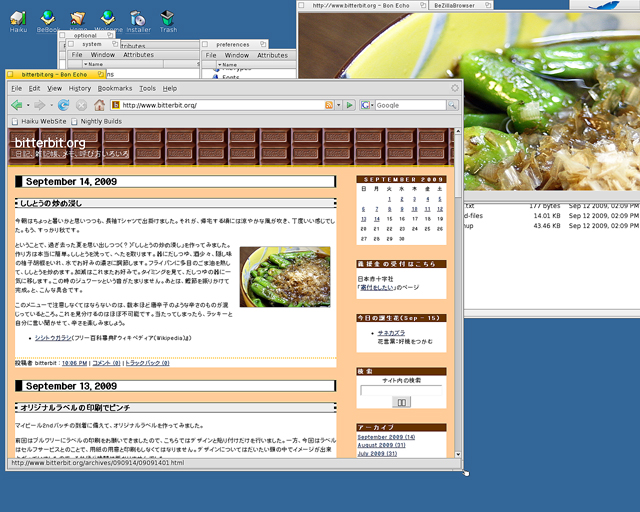The image size is (640, 512).
Task: Click the site search submit button
Action: click(402, 403)
